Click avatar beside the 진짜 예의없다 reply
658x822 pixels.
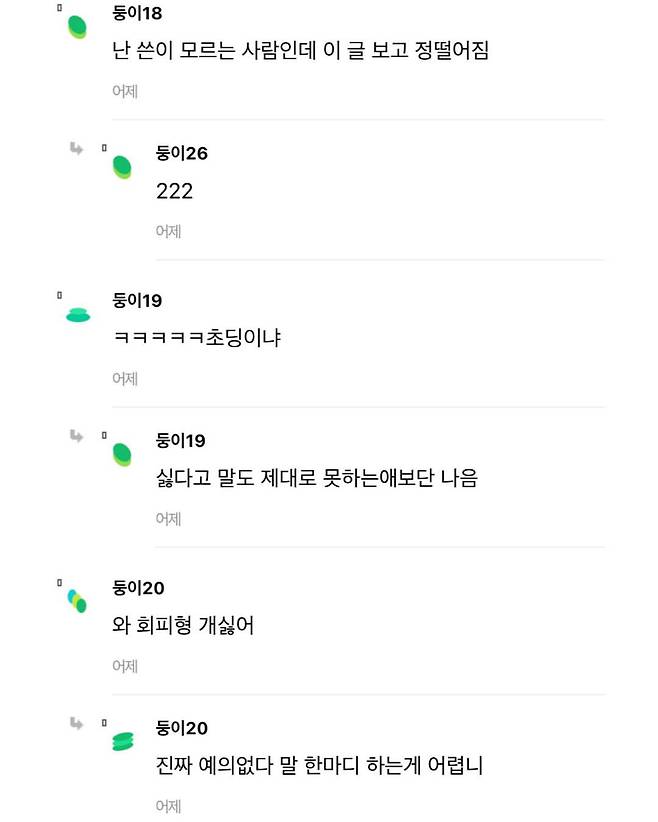[122, 741]
